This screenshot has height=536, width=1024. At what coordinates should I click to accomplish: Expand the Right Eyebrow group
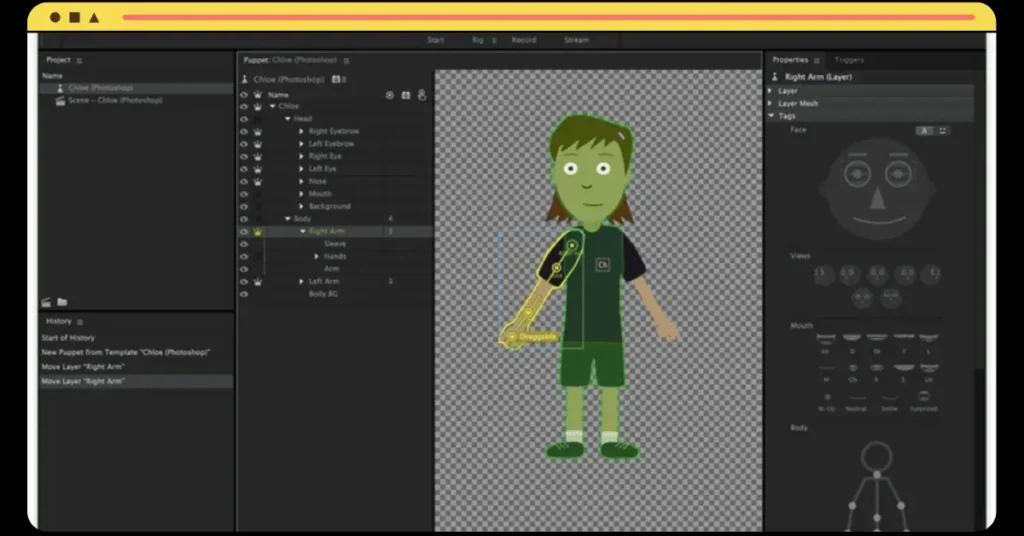[x=302, y=131]
